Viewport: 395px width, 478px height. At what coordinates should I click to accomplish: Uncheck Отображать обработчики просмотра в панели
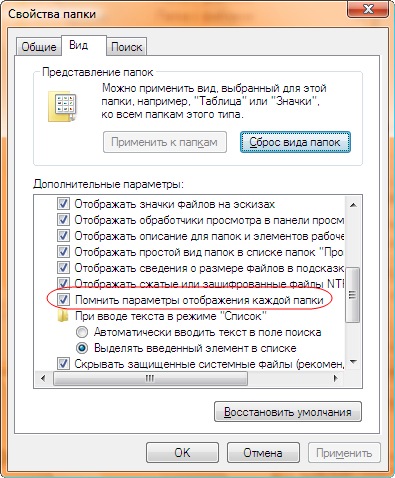coord(63,220)
